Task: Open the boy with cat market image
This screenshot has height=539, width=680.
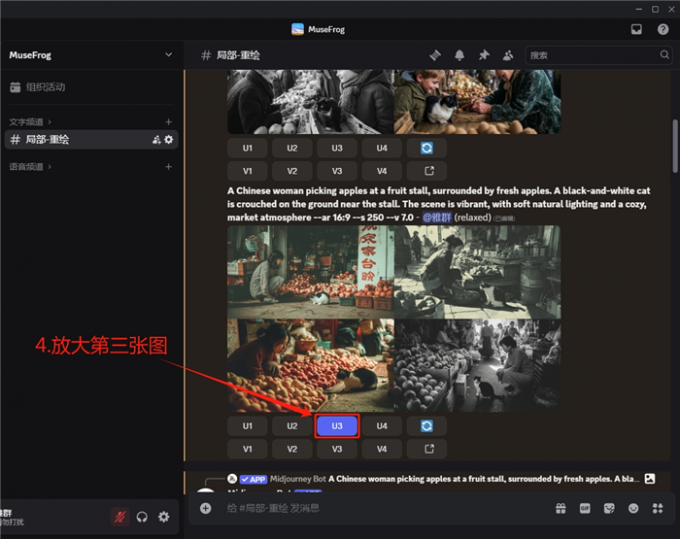Action: pyautogui.click(x=477, y=102)
